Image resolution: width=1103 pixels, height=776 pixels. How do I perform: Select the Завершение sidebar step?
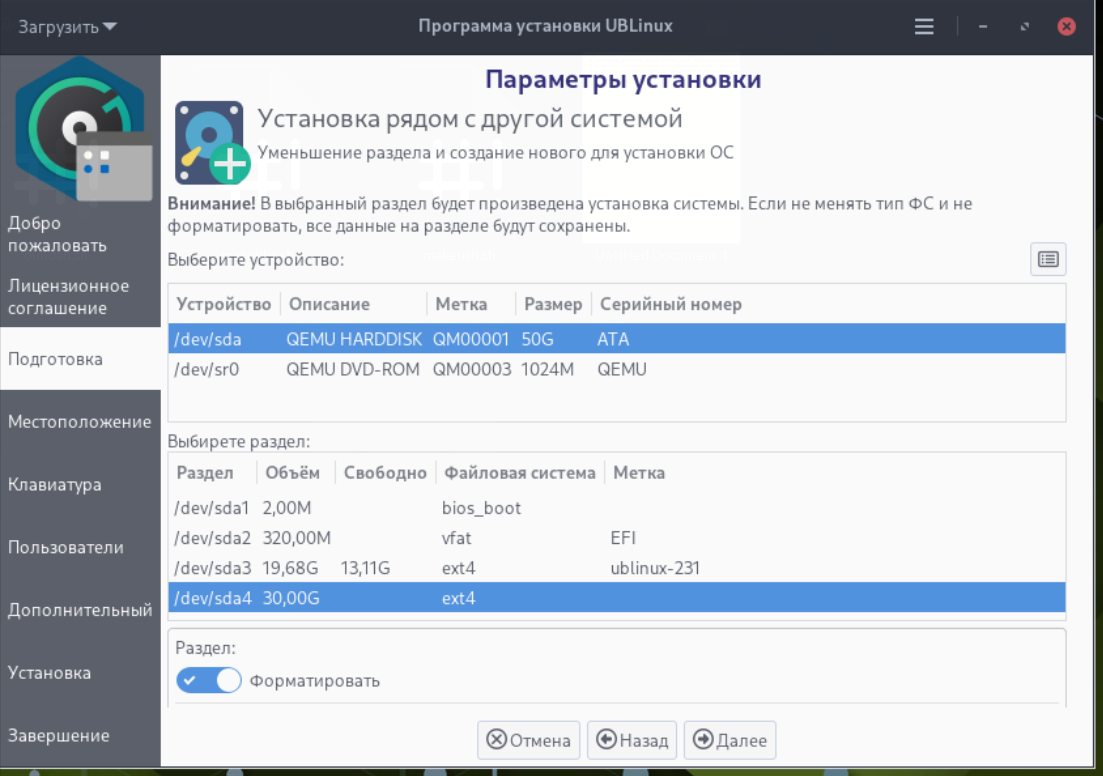pos(80,735)
